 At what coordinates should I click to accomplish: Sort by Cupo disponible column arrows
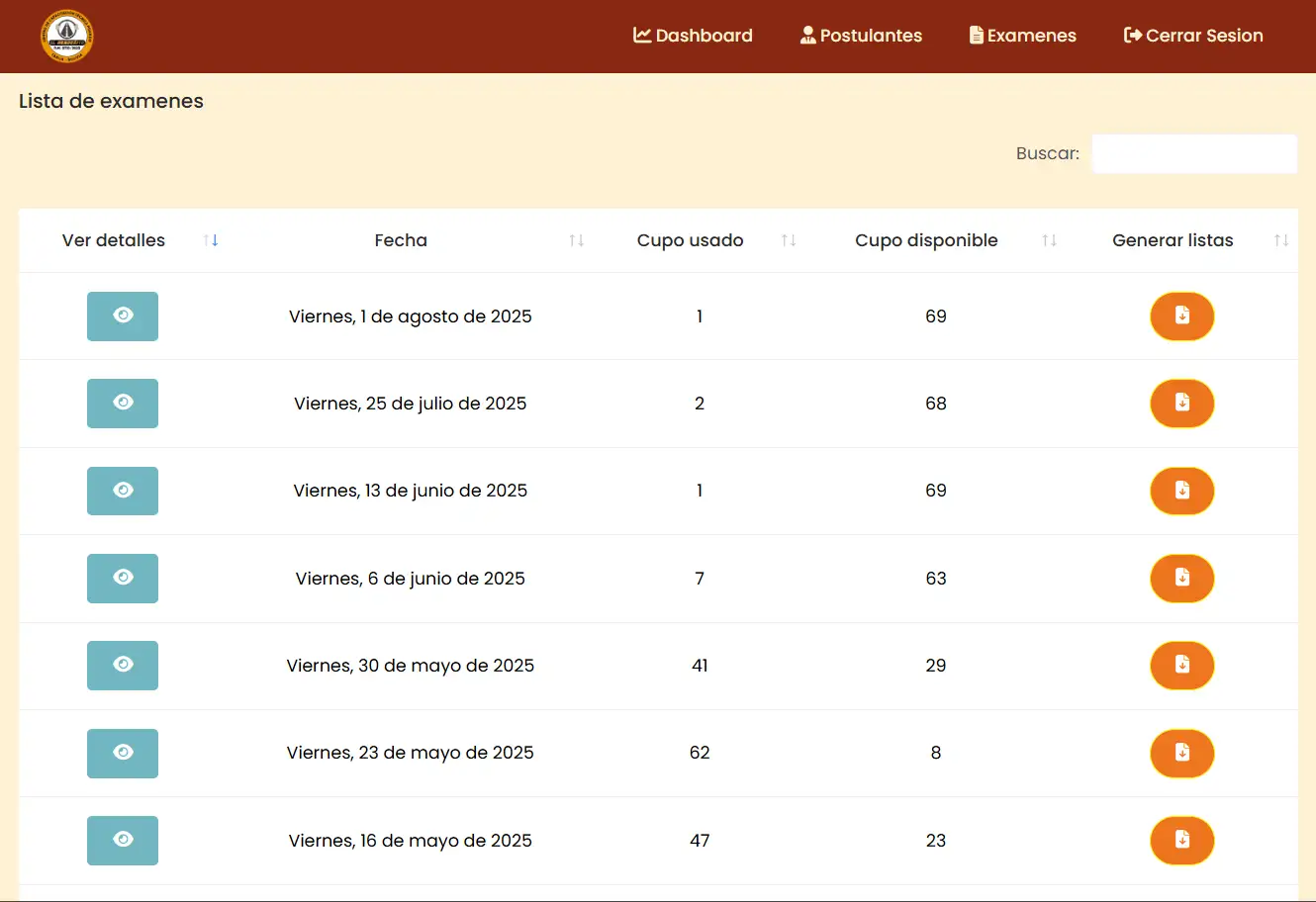tap(1050, 240)
